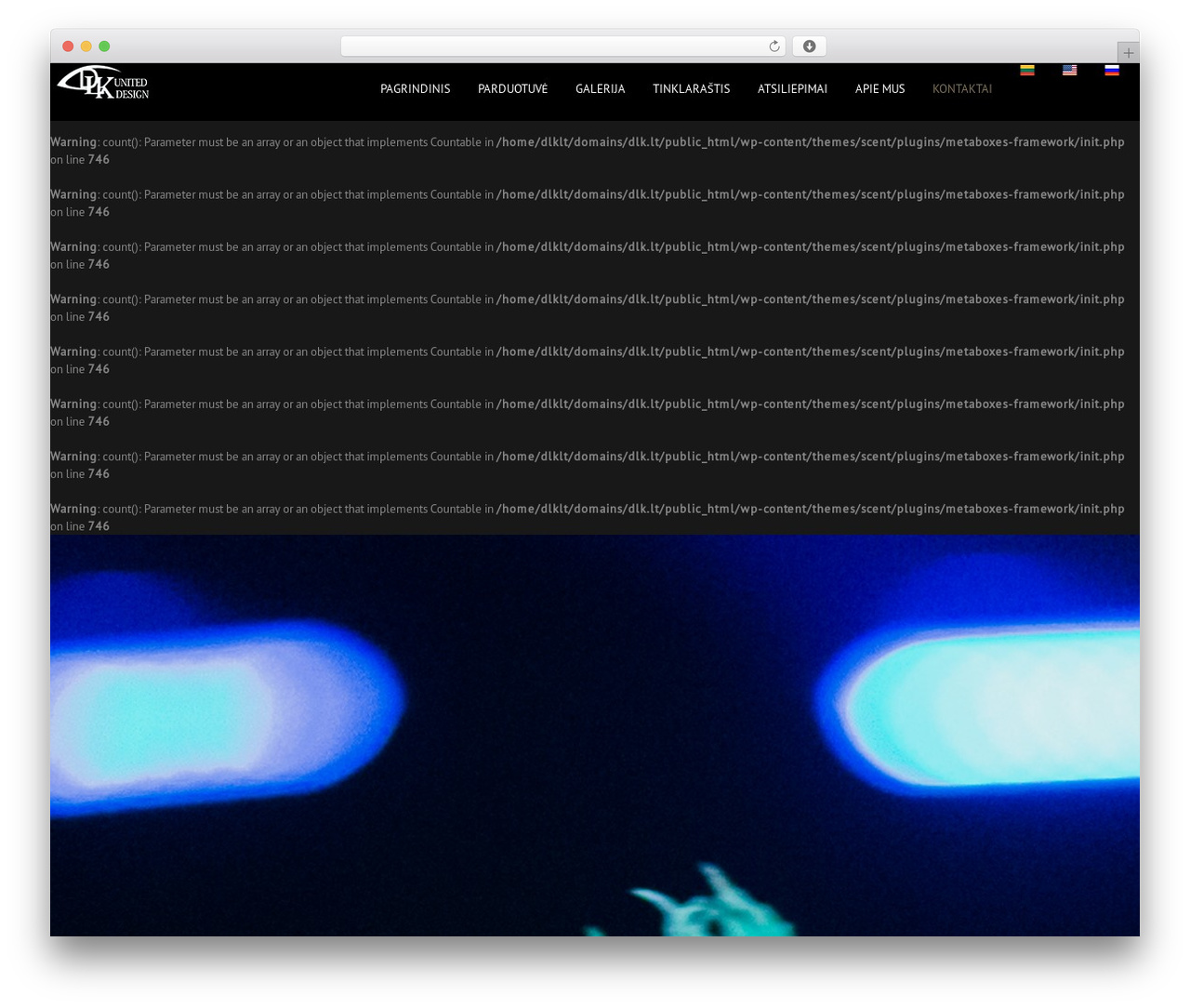Go to the PARDUOTUVĖ page

point(513,89)
